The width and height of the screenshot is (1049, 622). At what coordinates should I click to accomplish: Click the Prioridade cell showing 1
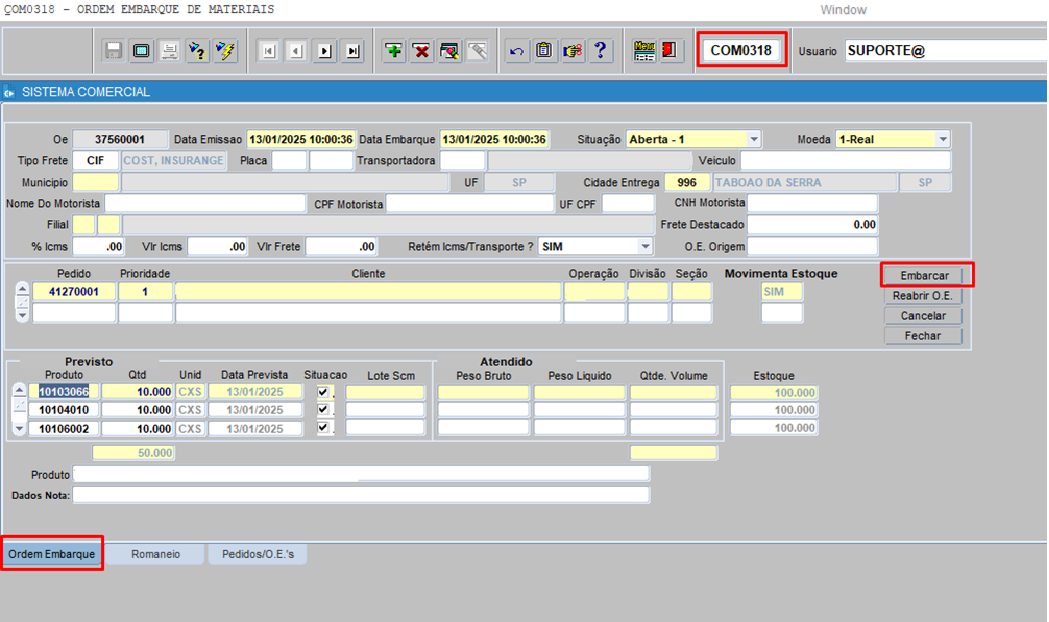(x=145, y=292)
